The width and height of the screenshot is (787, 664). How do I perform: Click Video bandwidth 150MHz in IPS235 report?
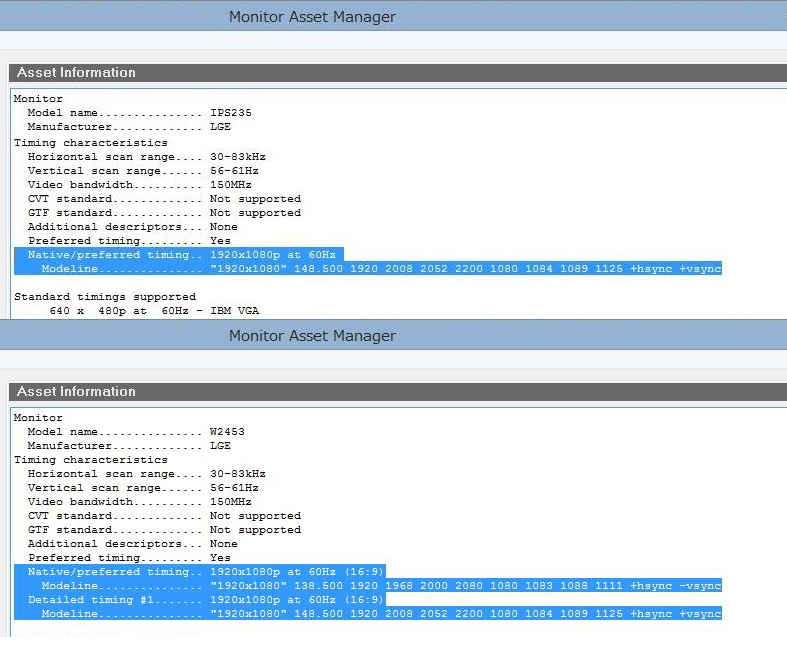139,185
